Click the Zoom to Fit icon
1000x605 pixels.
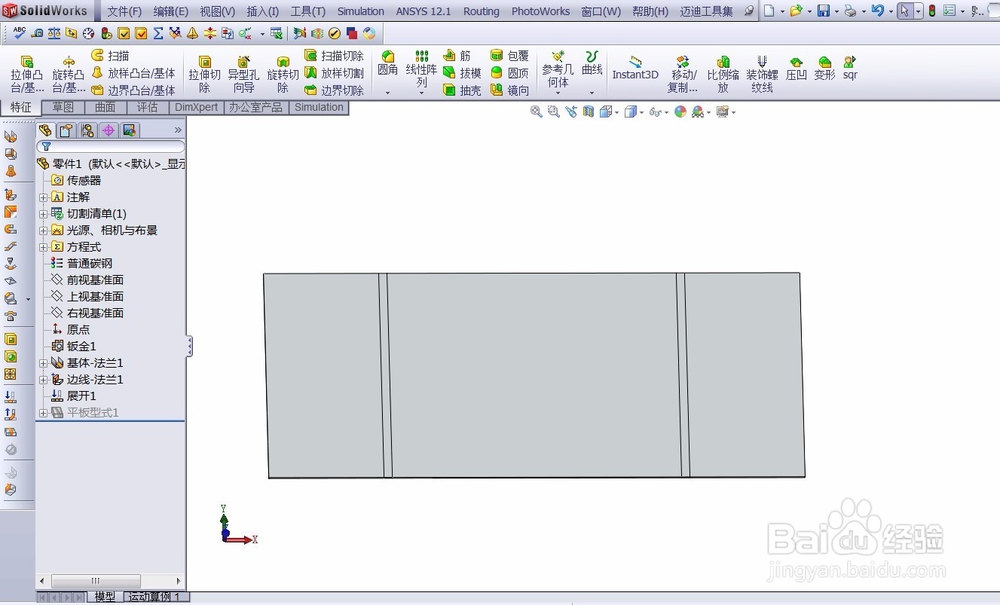tap(536, 112)
